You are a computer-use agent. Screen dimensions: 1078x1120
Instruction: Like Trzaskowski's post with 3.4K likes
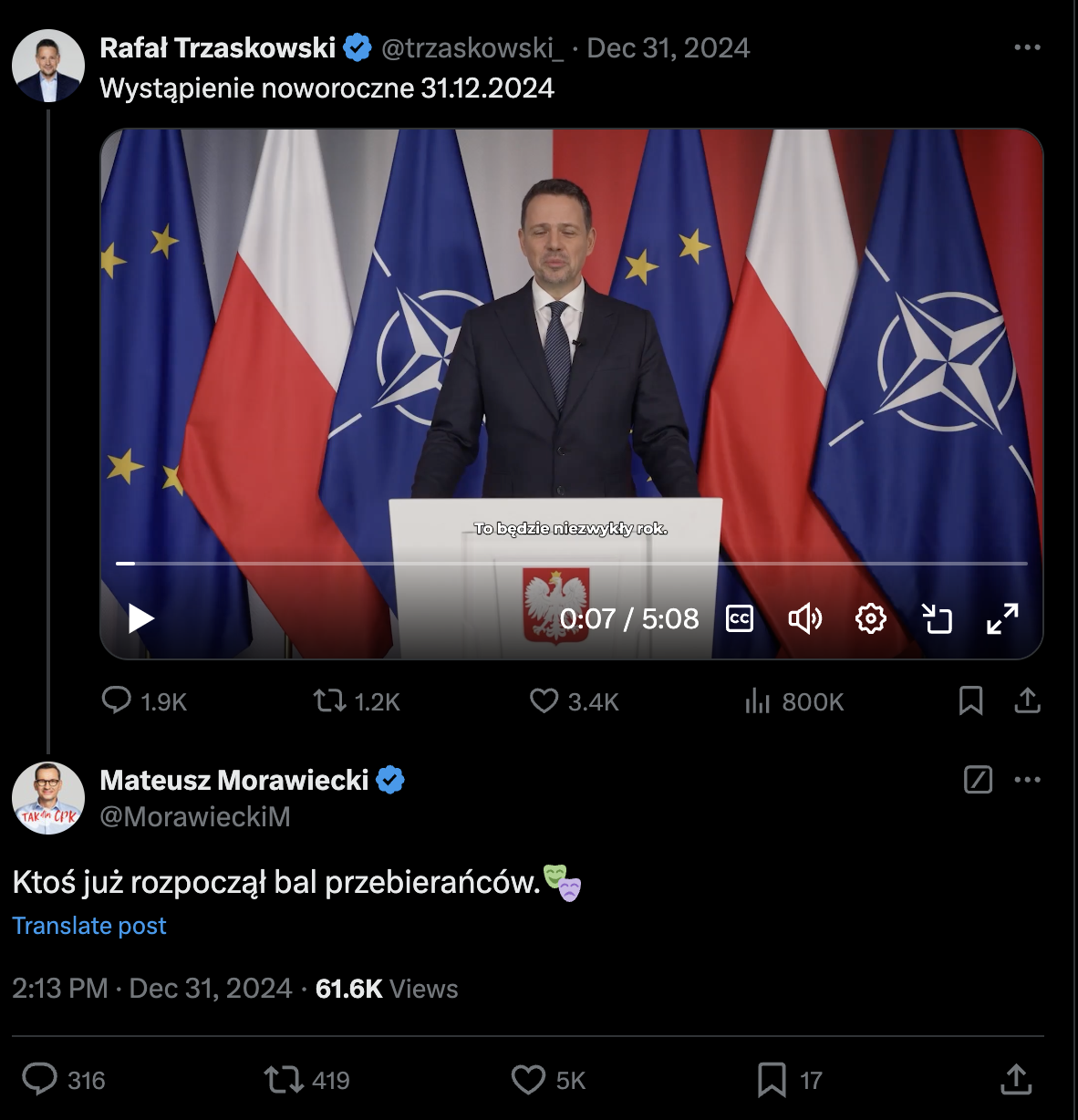point(575,700)
